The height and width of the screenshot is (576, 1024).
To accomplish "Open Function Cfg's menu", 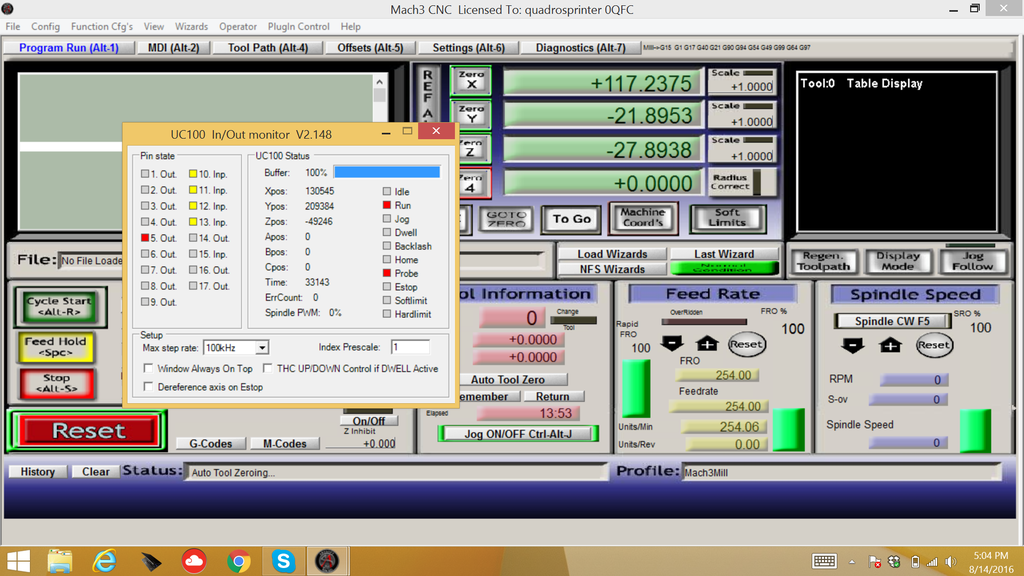I will (x=102, y=27).
